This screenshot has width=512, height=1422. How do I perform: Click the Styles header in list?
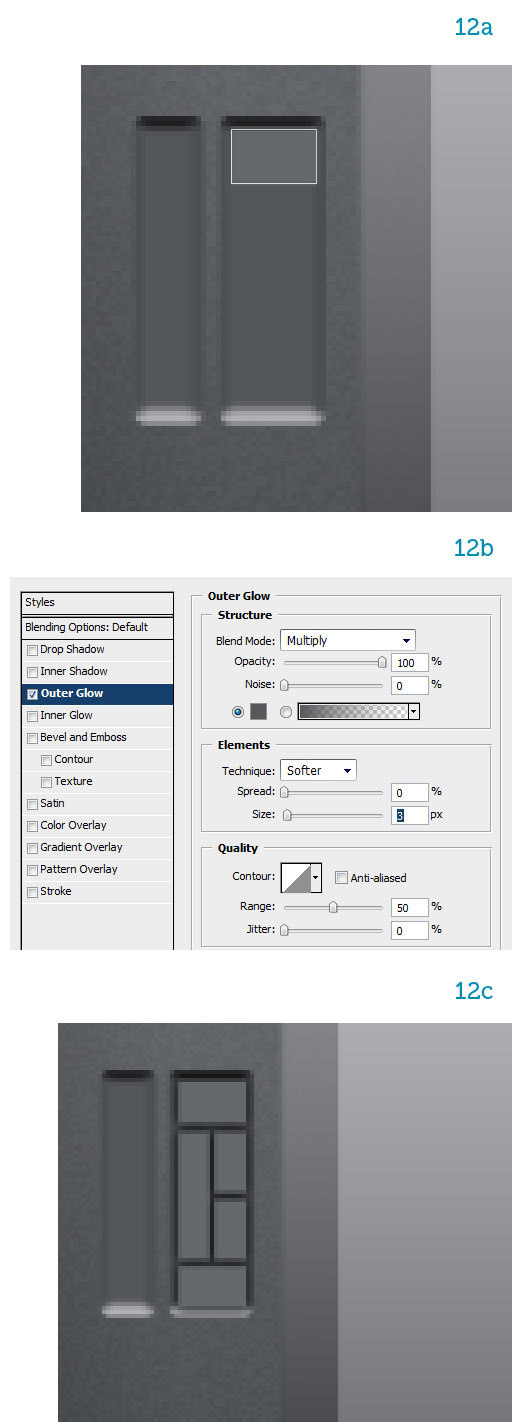click(x=97, y=603)
